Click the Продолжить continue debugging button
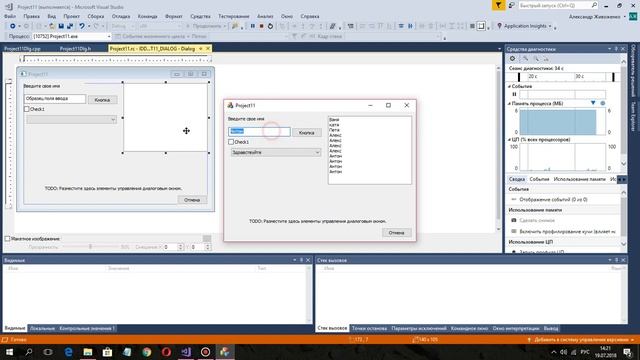 point(206,26)
